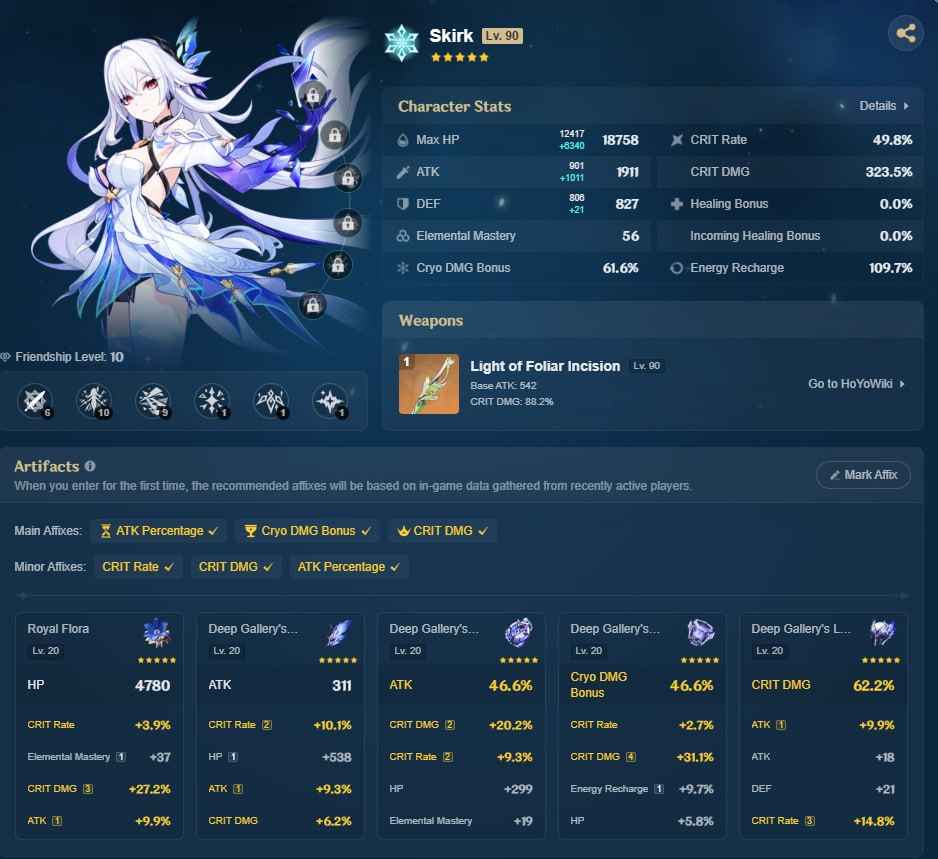Click the weapon CRIT DMG: 88.2% text
The width and height of the screenshot is (938, 859).
(x=511, y=401)
